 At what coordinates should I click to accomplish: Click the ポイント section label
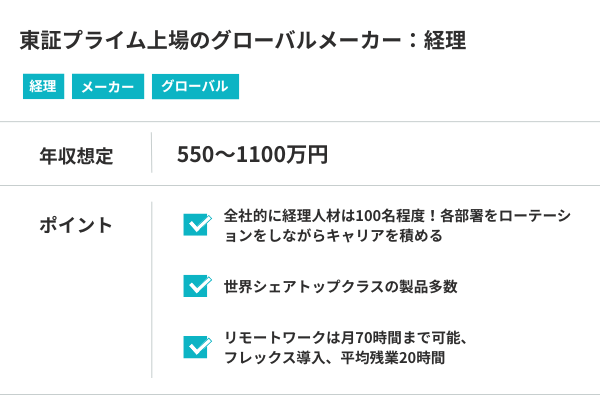[76, 225]
